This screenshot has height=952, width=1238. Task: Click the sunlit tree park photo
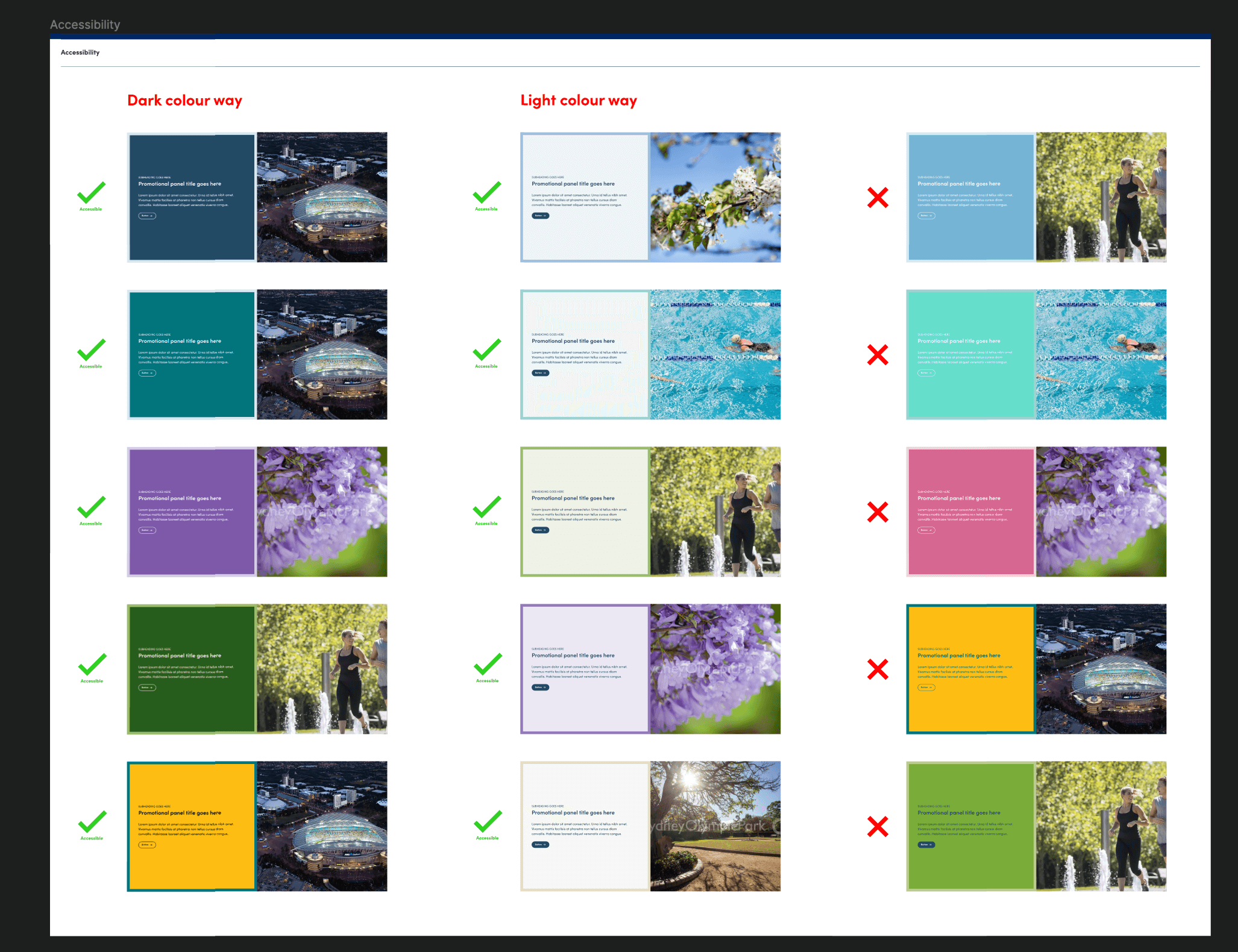pos(715,827)
